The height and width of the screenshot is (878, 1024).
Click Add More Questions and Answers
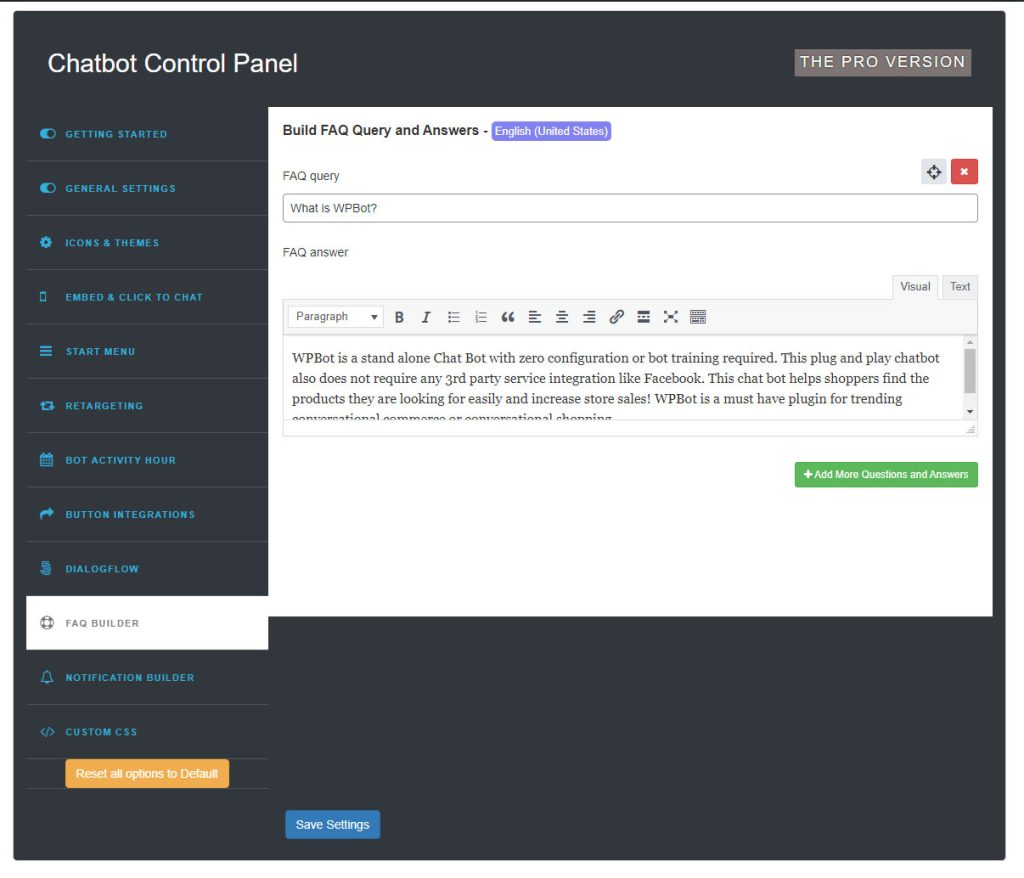click(x=886, y=474)
